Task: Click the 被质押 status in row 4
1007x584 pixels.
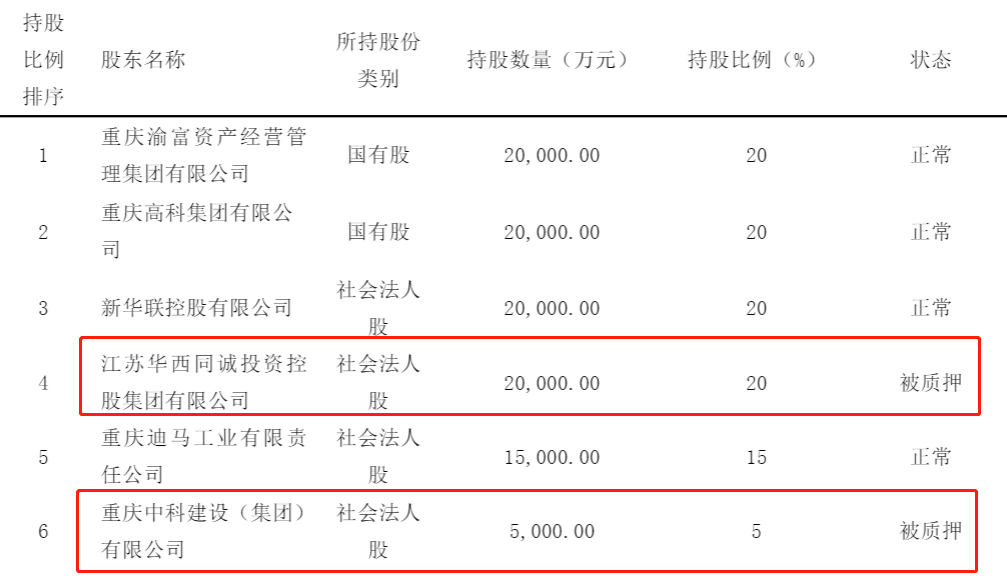Action: coord(931,383)
